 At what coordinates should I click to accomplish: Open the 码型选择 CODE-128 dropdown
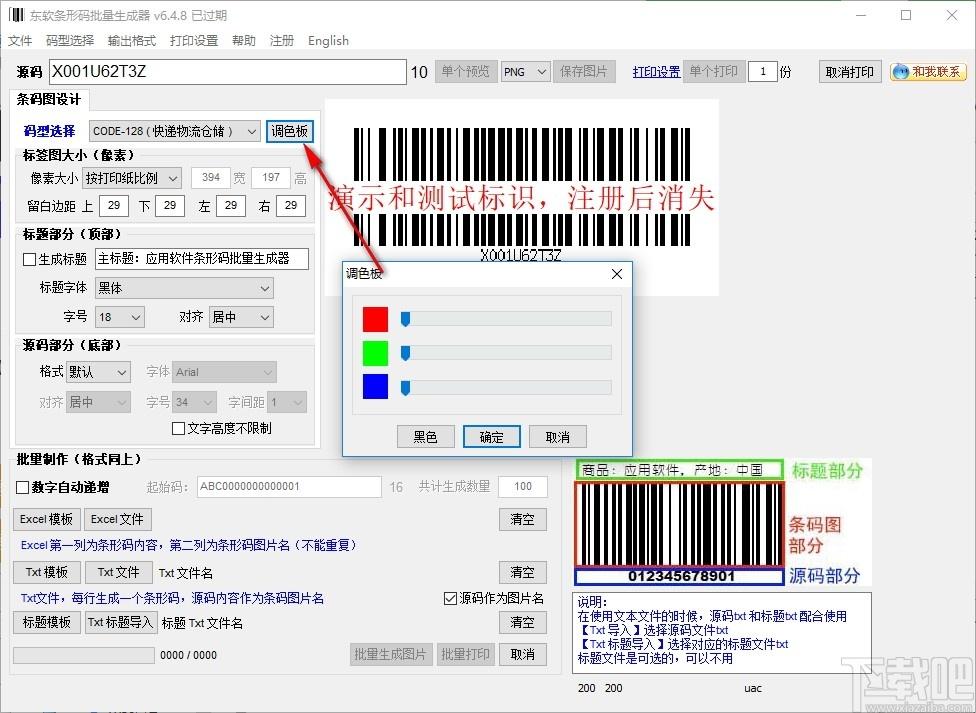tap(174, 131)
